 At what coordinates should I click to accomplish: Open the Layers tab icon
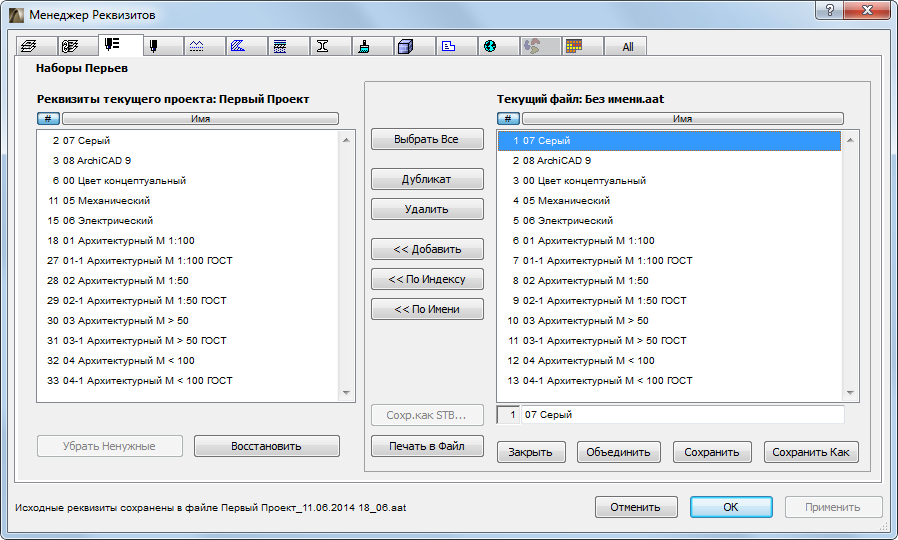pyautogui.click(x=36, y=46)
